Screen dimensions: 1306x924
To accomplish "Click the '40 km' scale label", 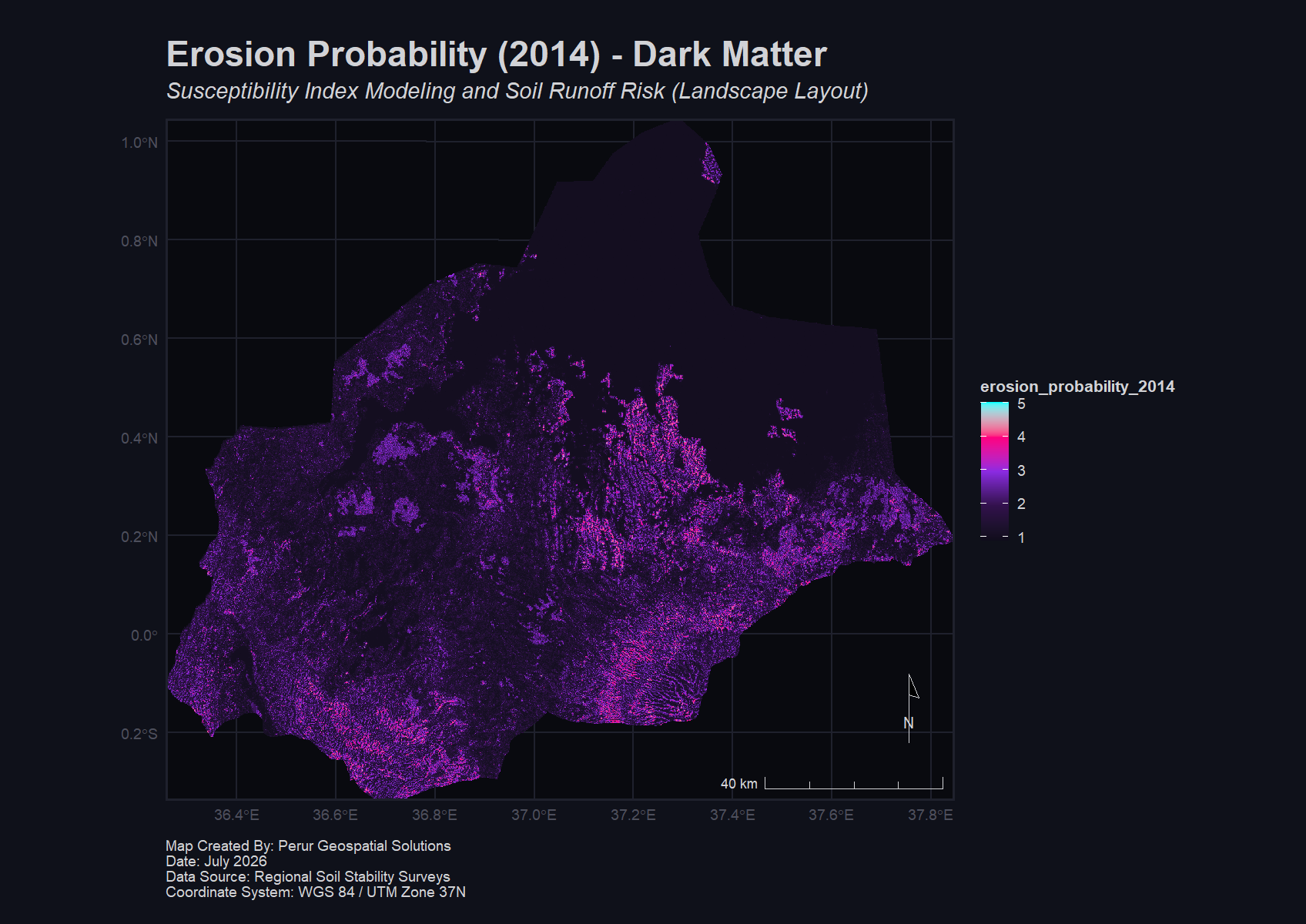I will click(738, 784).
